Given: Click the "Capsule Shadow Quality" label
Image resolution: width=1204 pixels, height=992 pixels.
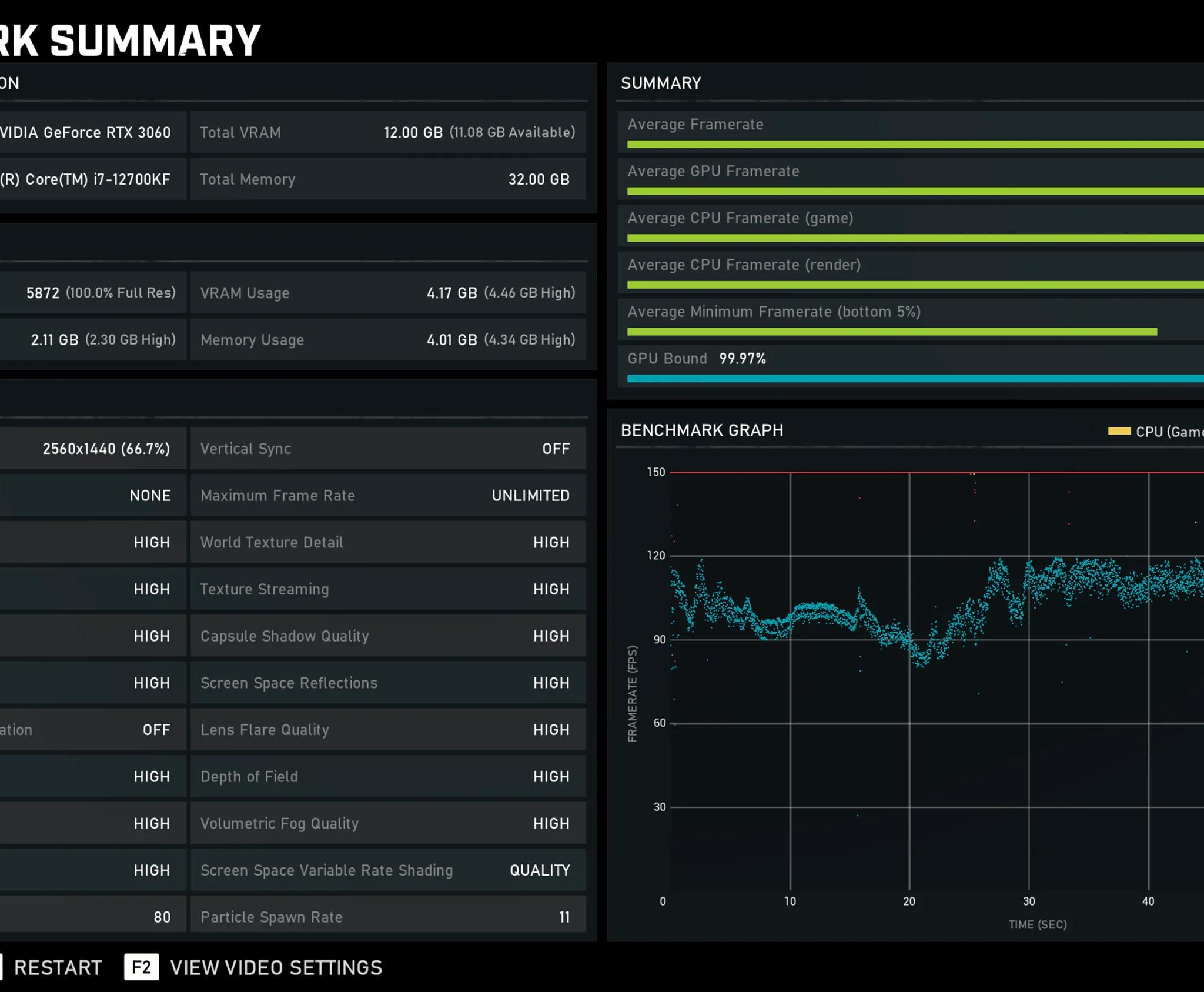Looking at the screenshot, I should [x=285, y=636].
